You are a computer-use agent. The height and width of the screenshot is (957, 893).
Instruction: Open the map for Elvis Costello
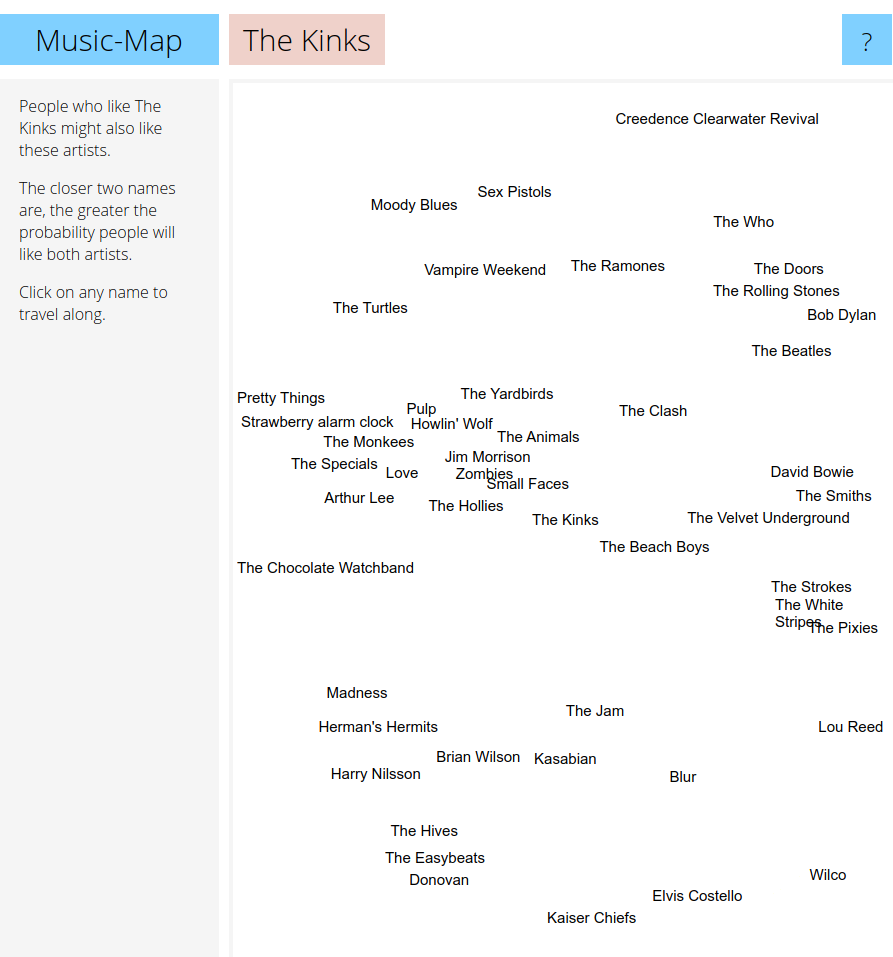pos(697,896)
